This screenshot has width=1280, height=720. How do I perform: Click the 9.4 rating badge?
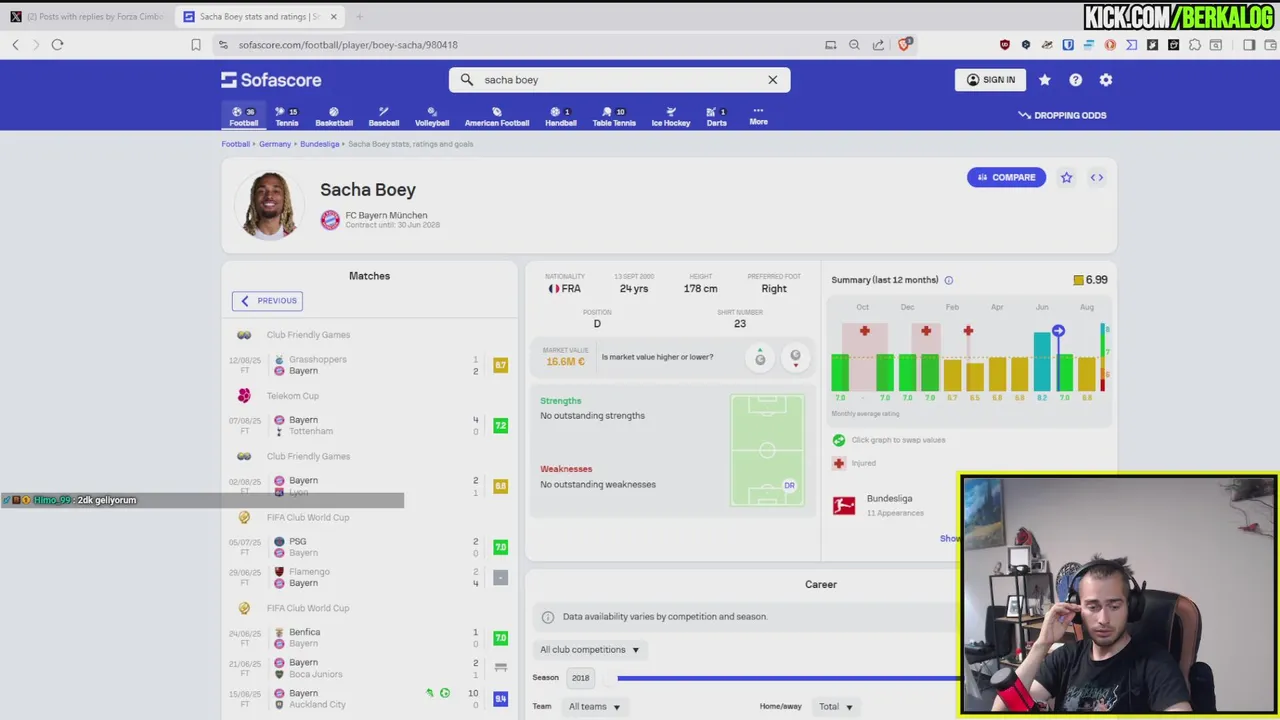[x=501, y=699]
